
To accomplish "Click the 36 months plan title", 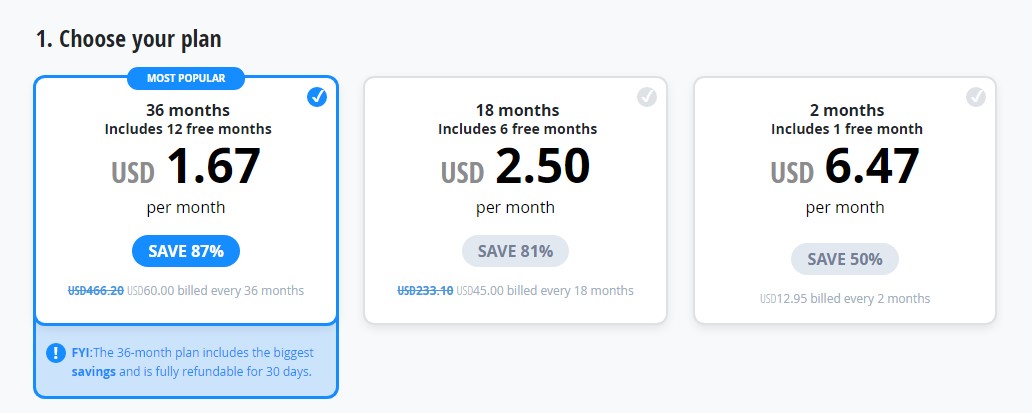I will [x=188, y=110].
